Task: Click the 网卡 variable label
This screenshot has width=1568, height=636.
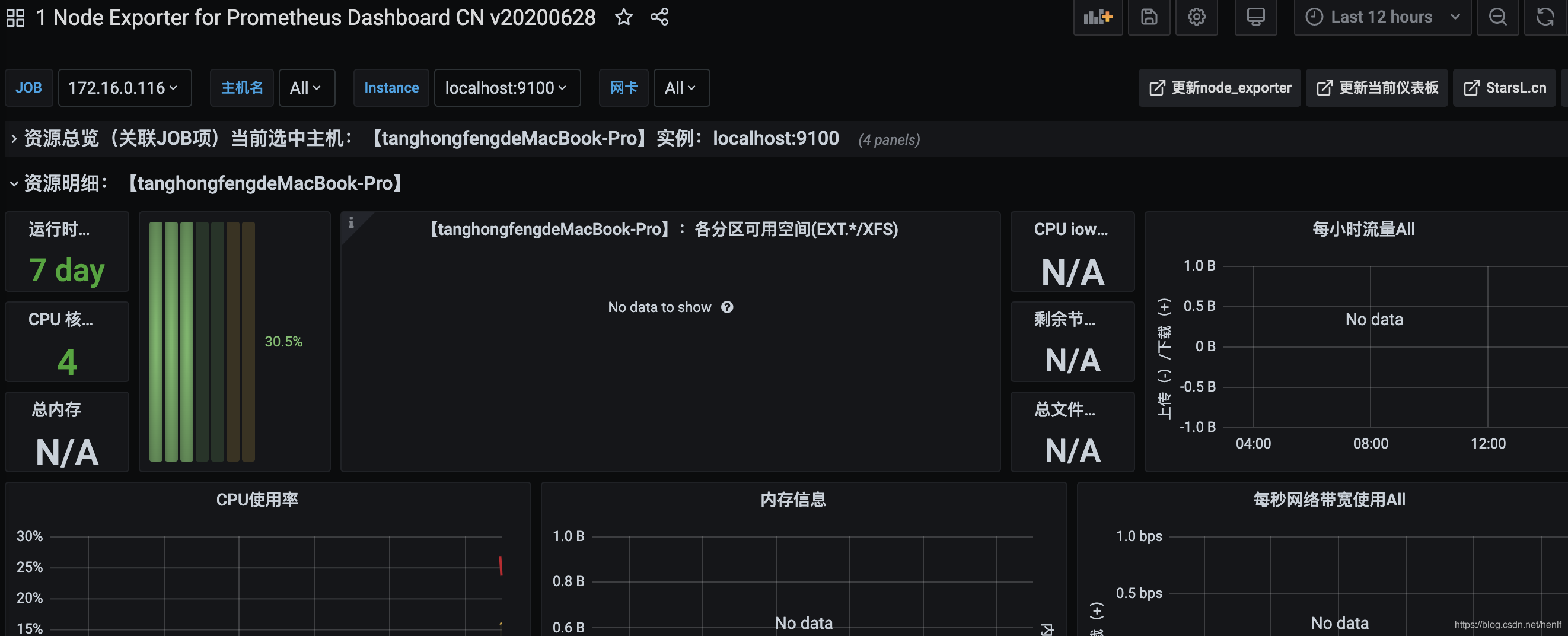Action: (624, 88)
